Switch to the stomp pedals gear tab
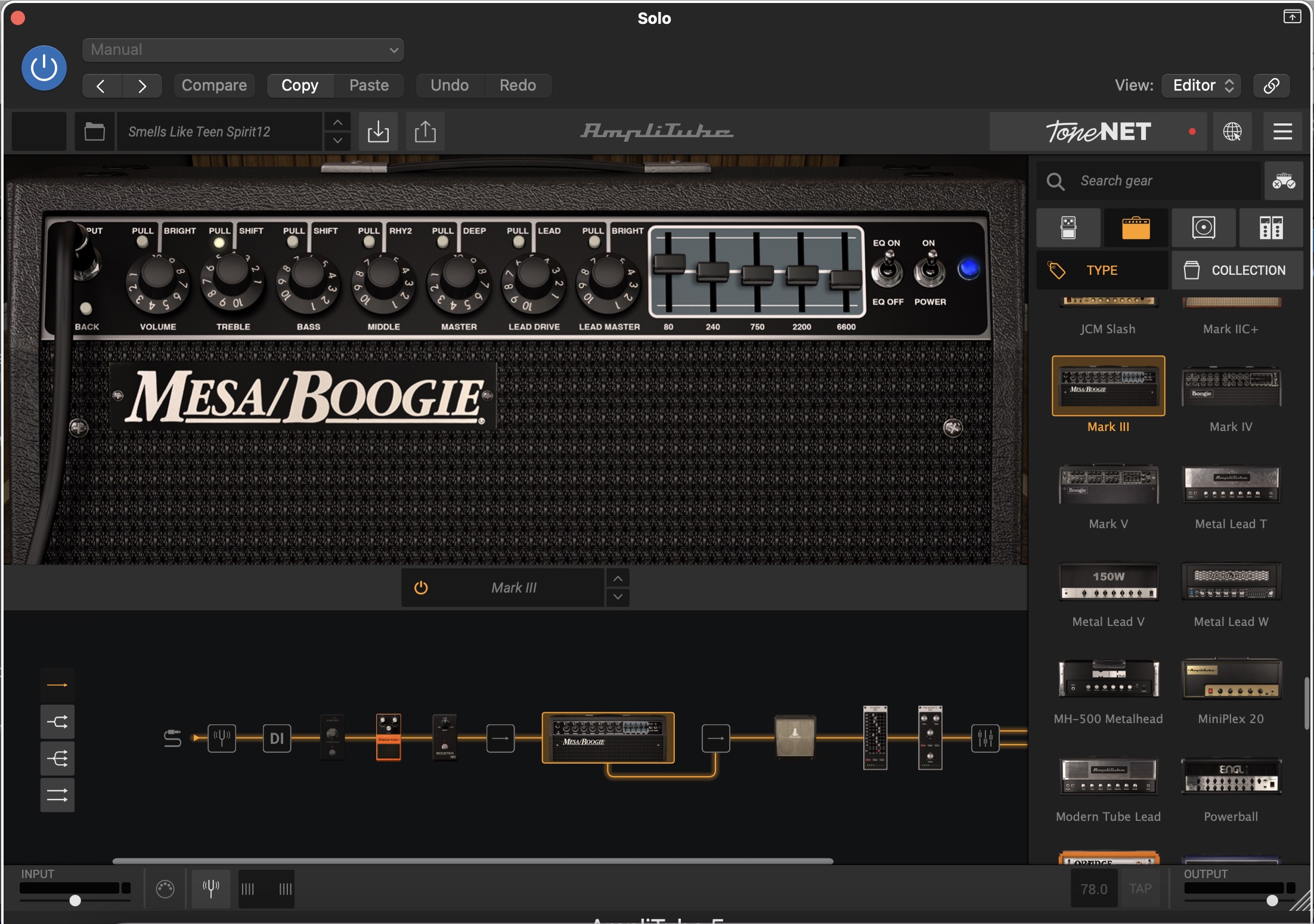The height and width of the screenshot is (924, 1314). (1068, 228)
